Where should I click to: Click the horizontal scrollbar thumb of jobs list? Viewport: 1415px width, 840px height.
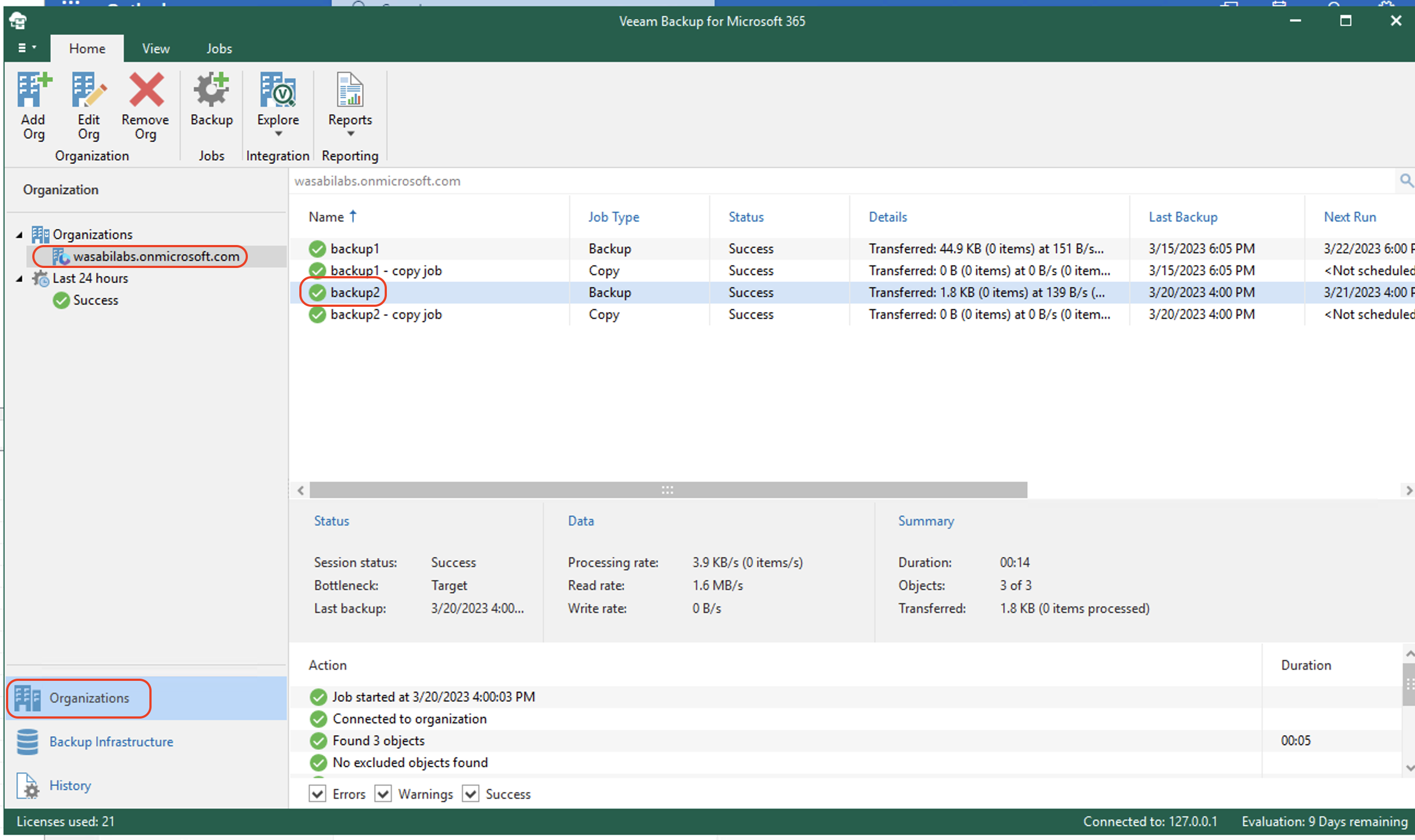(x=668, y=490)
